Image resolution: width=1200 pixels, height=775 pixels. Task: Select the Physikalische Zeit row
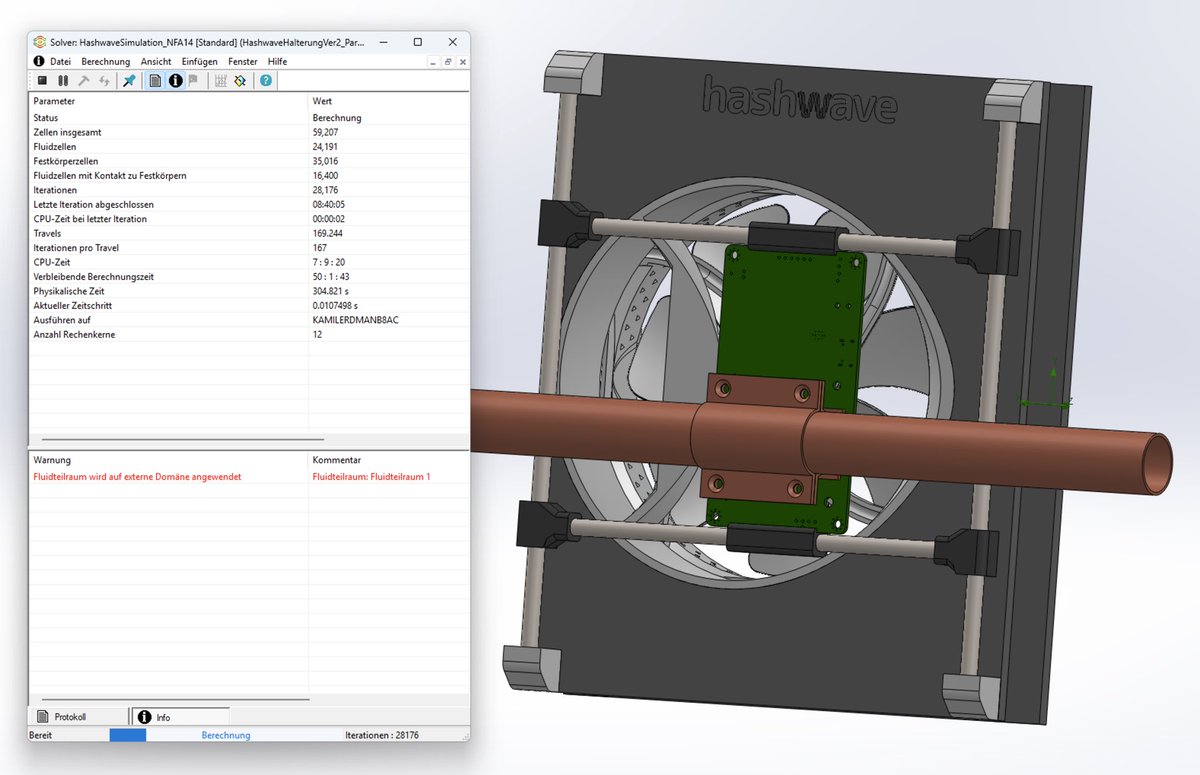[249, 291]
